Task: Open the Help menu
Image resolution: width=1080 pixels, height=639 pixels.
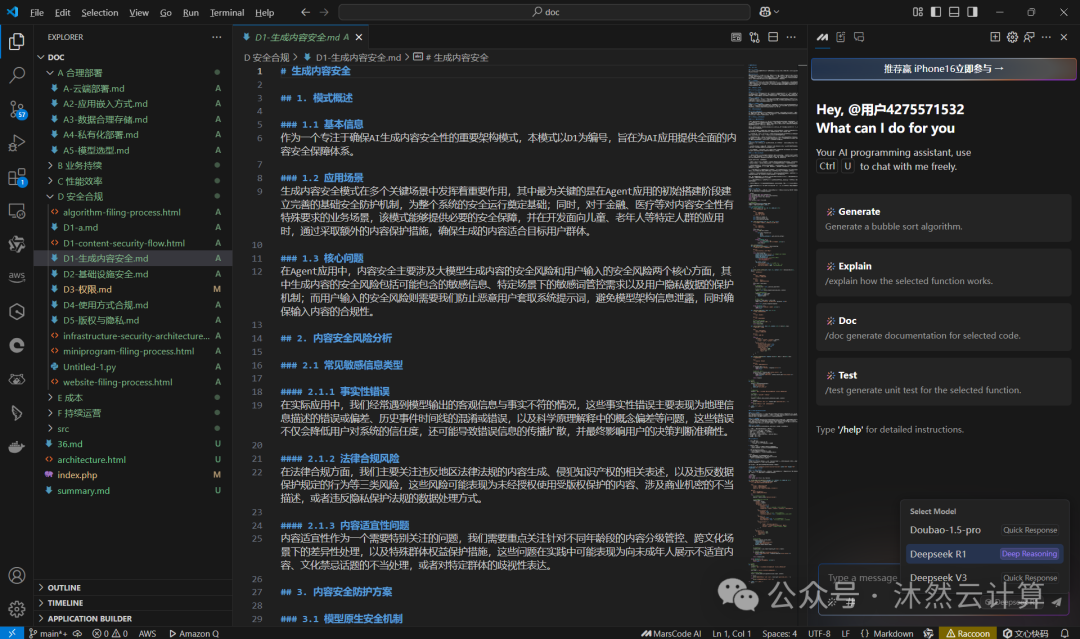Action: click(x=264, y=12)
